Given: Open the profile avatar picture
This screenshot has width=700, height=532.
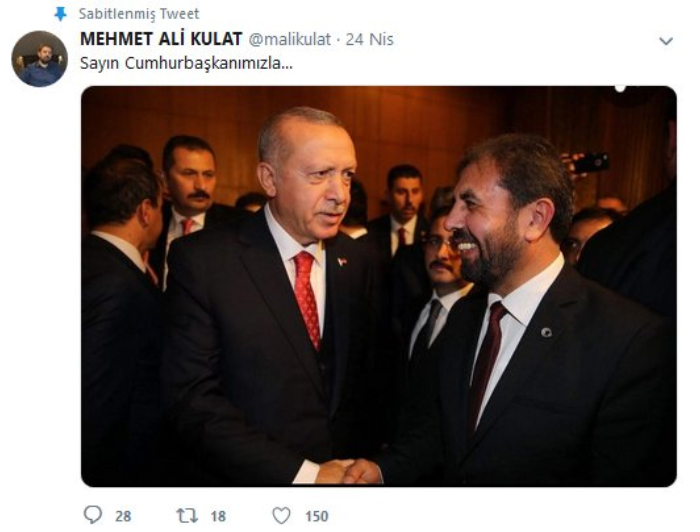Looking at the screenshot, I should [x=39, y=58].
